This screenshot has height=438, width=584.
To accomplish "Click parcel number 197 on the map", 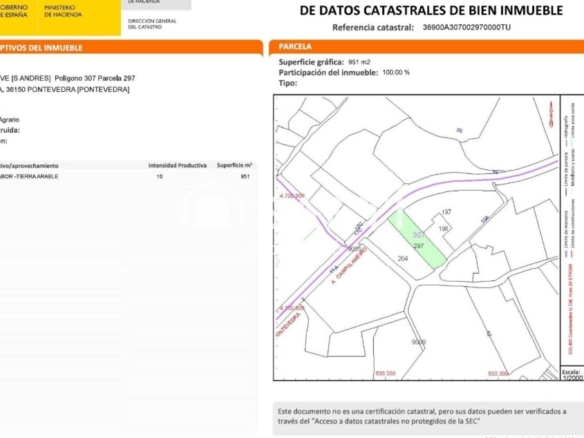I will 446,212.
